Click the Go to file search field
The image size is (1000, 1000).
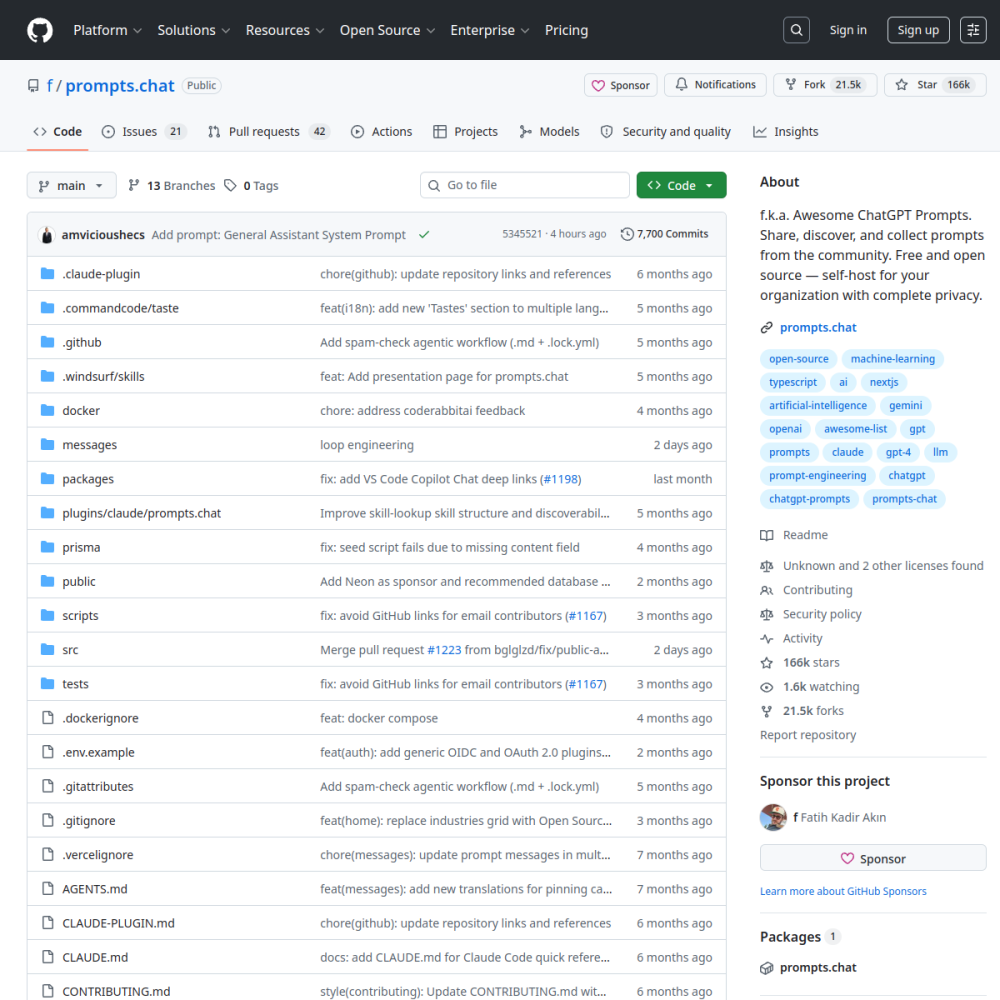point(524,185)
